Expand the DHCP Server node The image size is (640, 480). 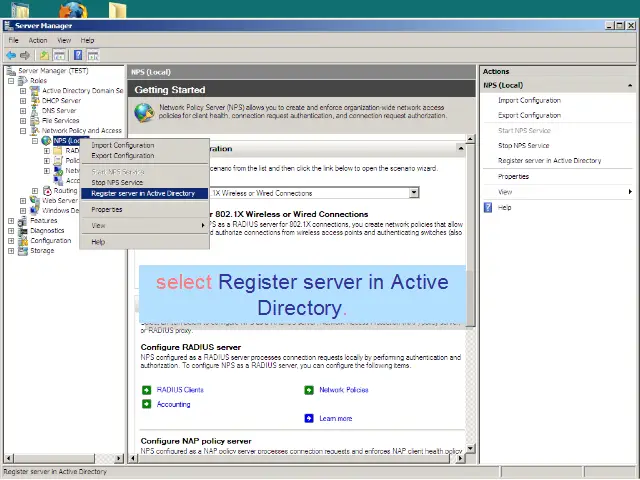23,101
